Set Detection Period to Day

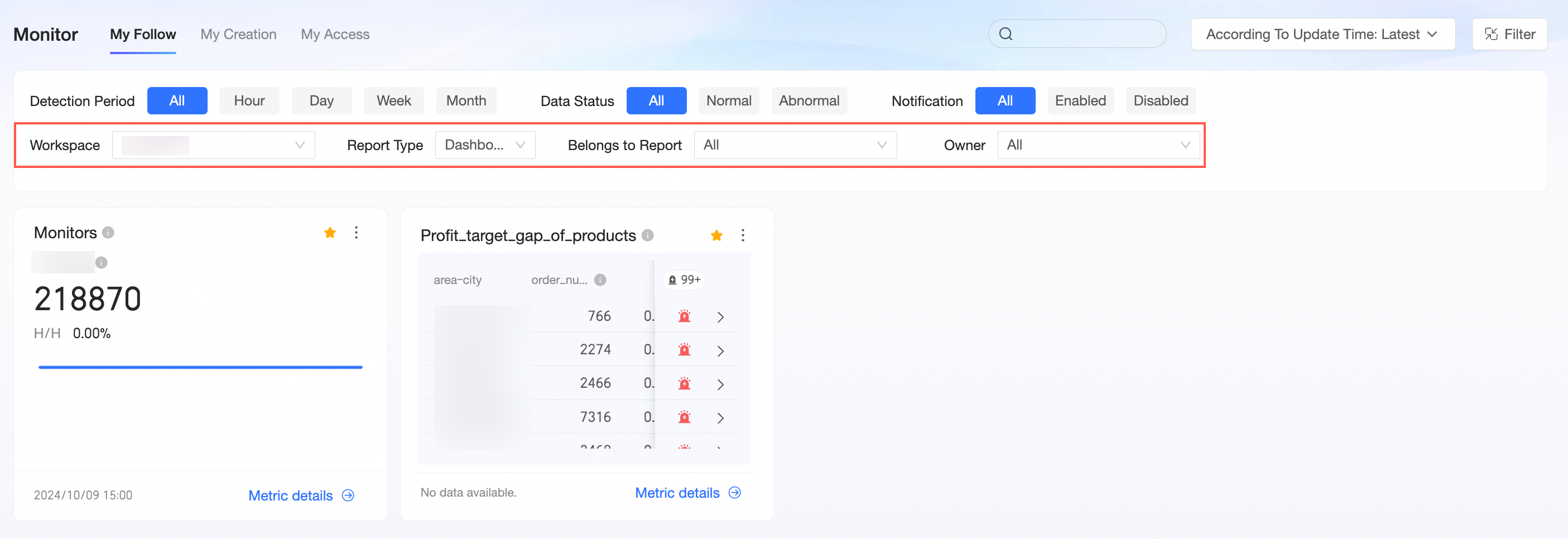321,100
